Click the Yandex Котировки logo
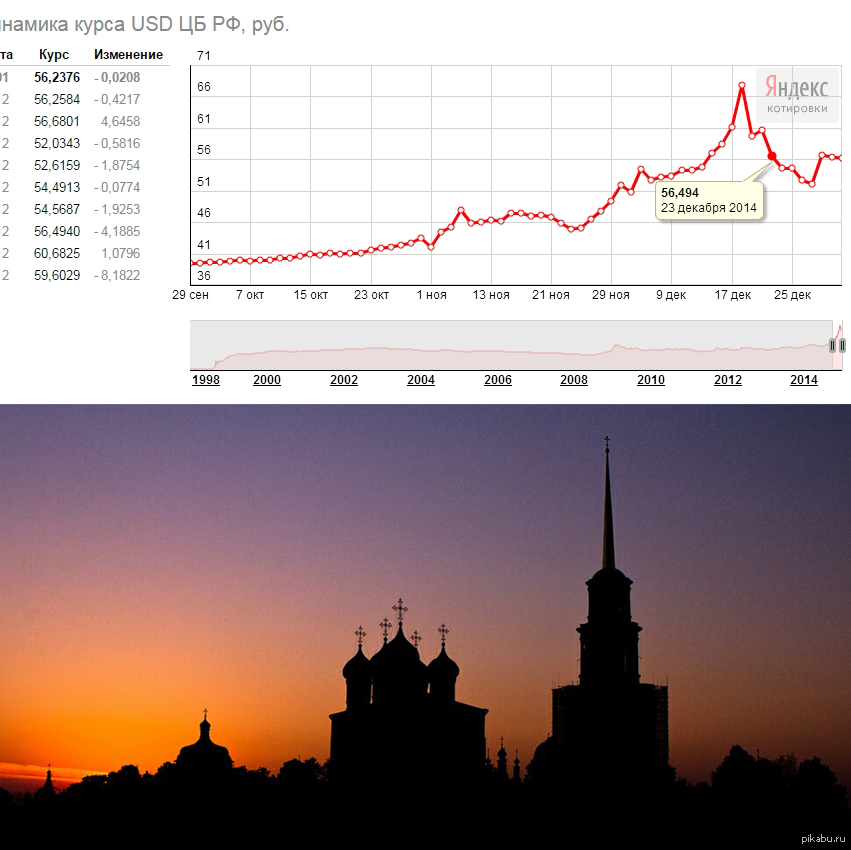Viewport: 851px width, 850px height. [x=797, y=95]
